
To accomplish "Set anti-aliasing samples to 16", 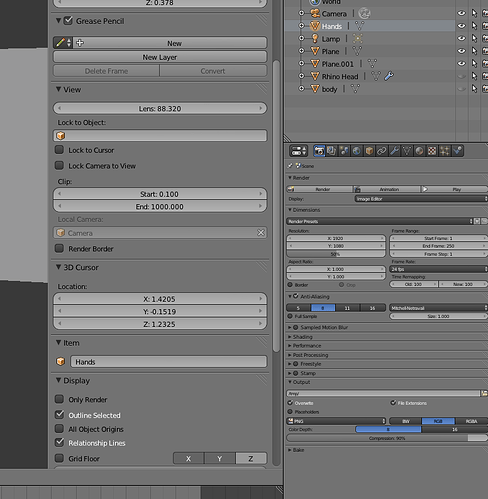I will (x=373, y=308).
